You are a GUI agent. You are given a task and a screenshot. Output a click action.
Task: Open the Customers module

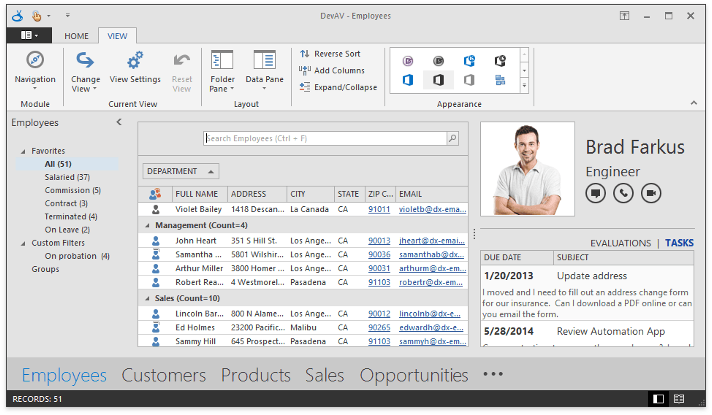(163, 375)
